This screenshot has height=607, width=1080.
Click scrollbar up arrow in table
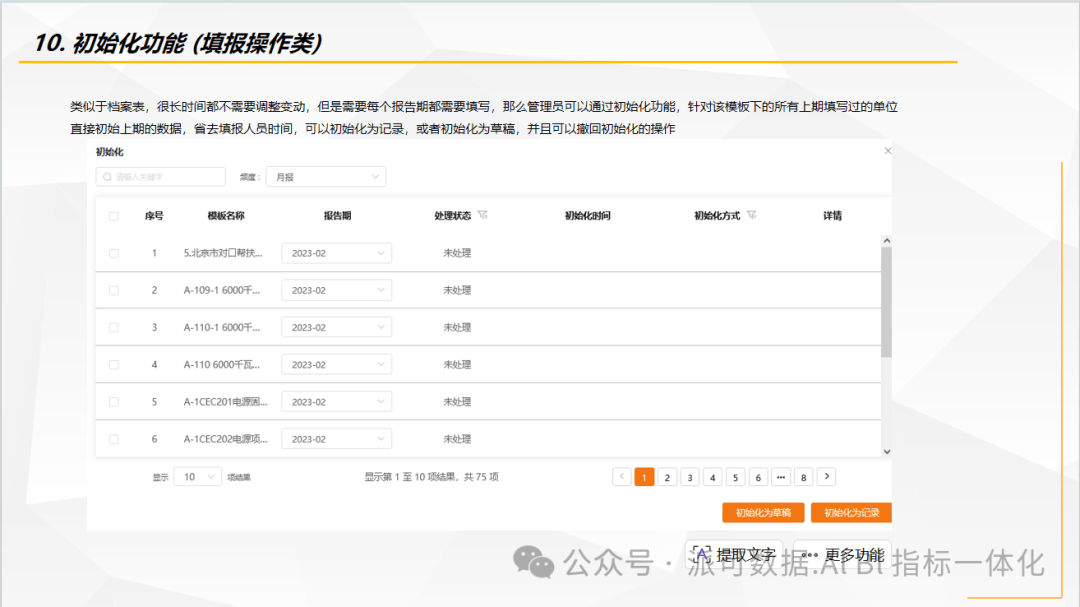pos(886,240)
